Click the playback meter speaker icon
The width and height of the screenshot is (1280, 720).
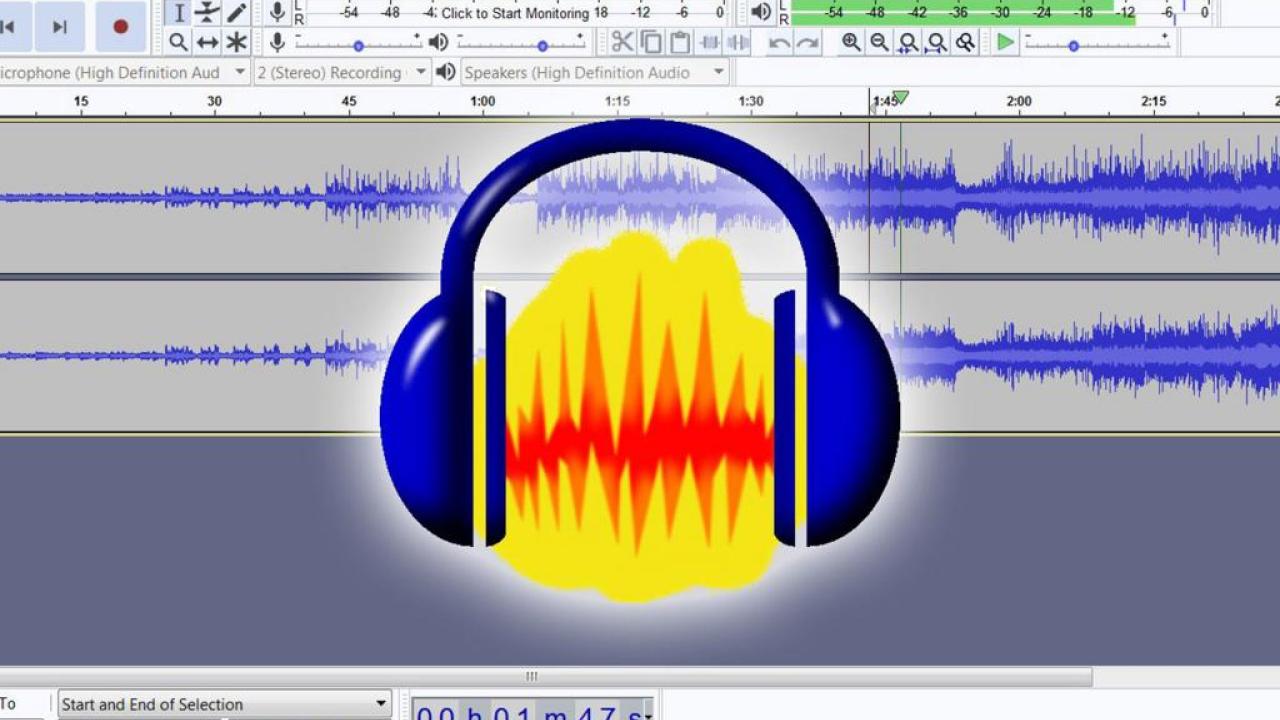point(761,12)
